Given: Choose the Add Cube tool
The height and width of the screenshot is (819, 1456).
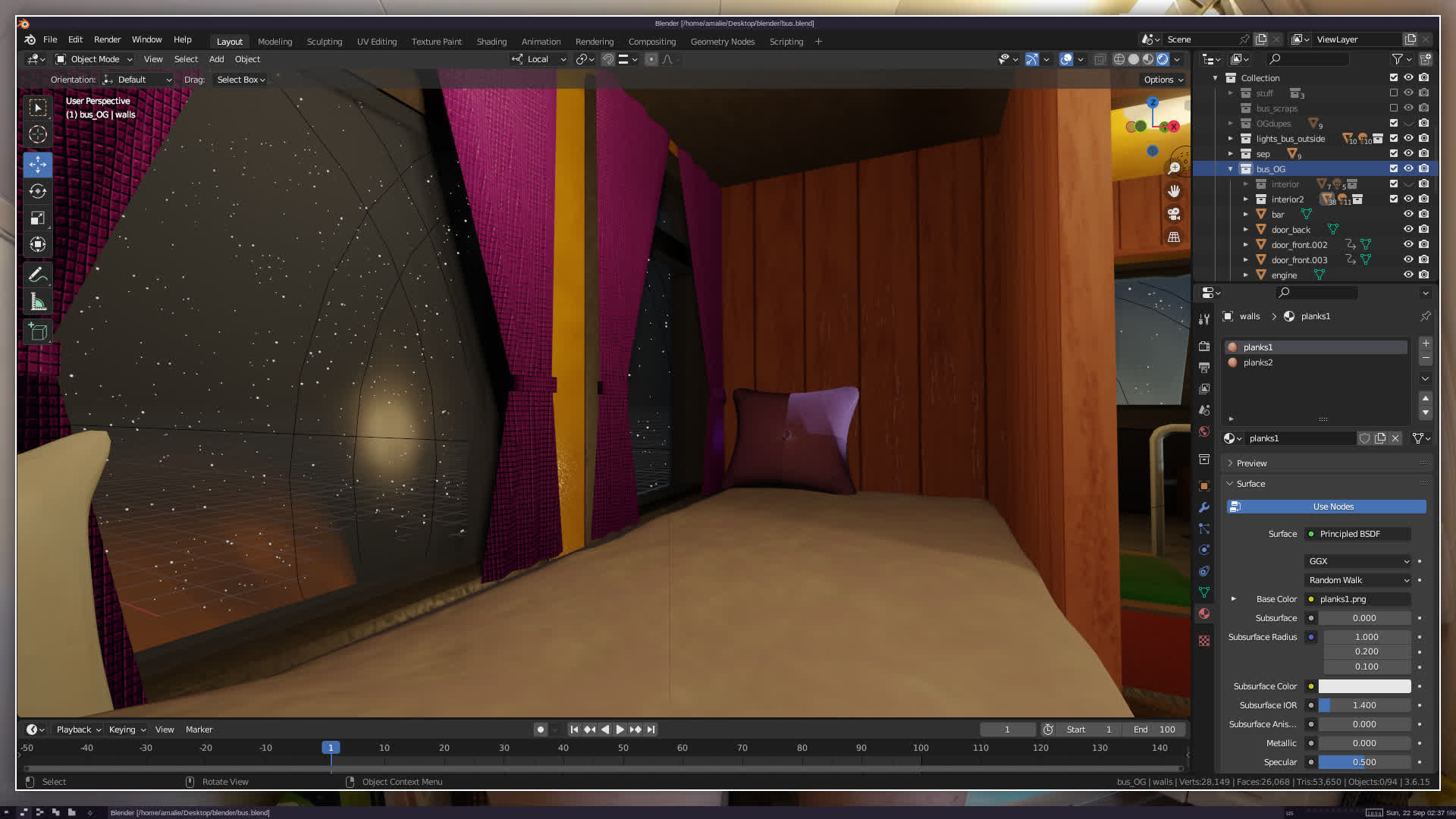Looking at the screenshot, I should pos(38,331).
